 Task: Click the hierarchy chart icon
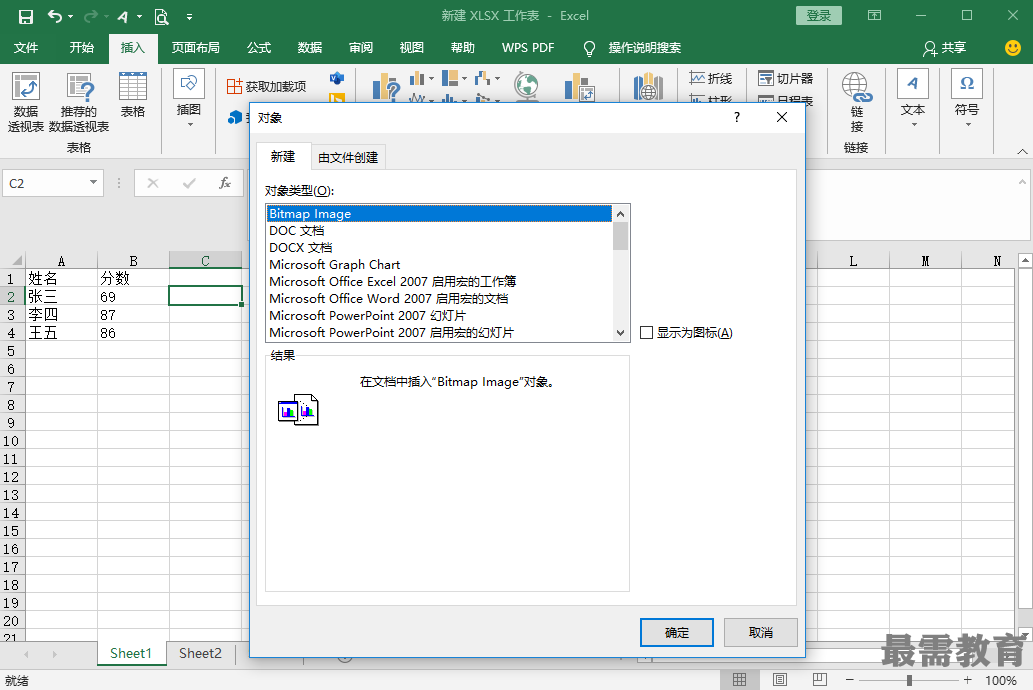450,79
